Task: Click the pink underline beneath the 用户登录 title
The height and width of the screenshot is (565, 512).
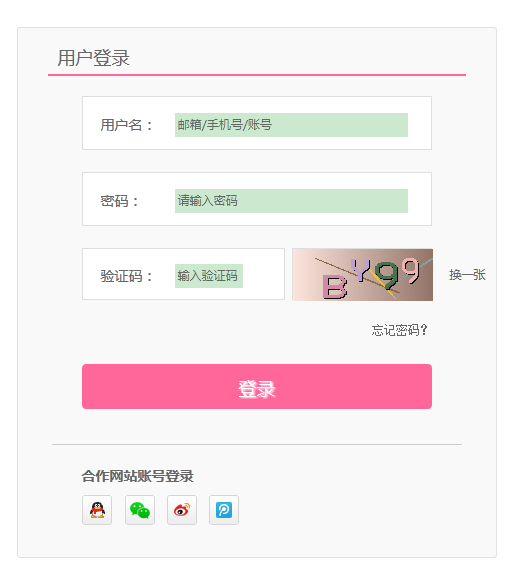Action: (257, 75)
